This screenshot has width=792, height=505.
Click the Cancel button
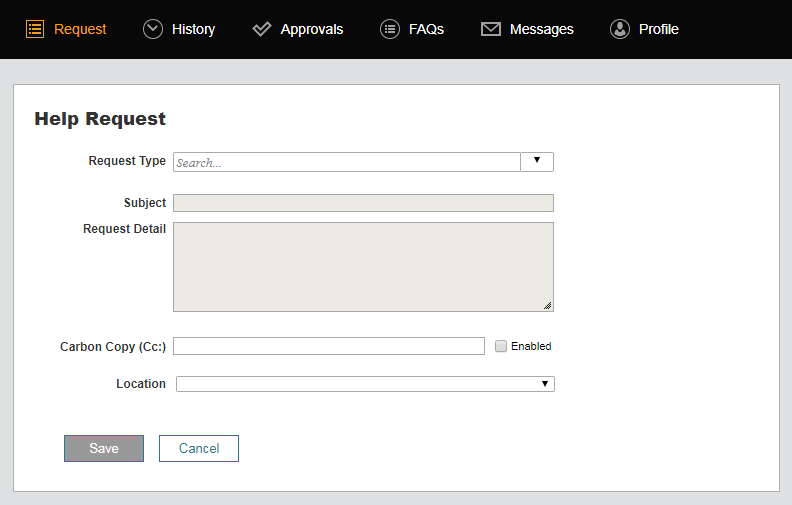point(199,448)
